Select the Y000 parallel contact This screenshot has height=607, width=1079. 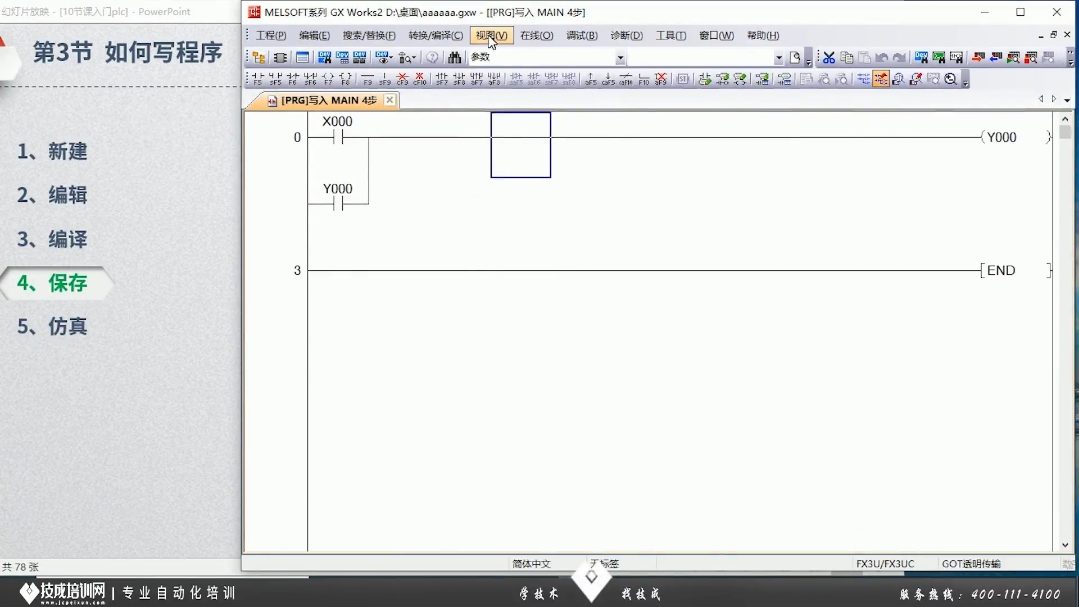[338, 204]
